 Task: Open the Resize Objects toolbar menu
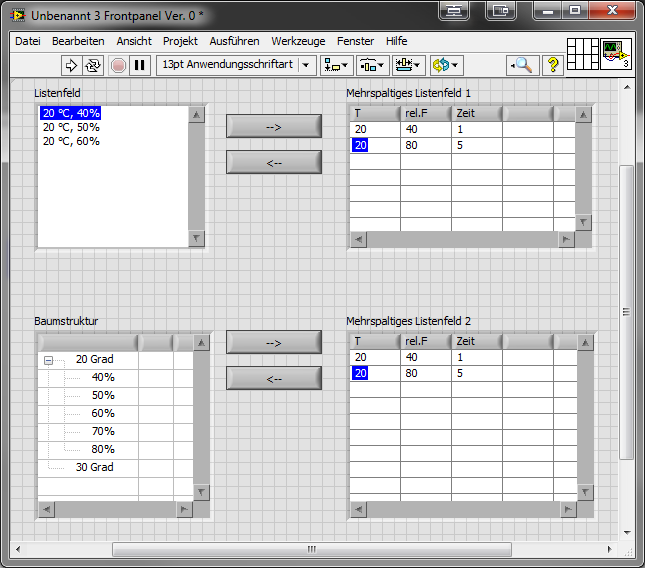coord(408,65)
